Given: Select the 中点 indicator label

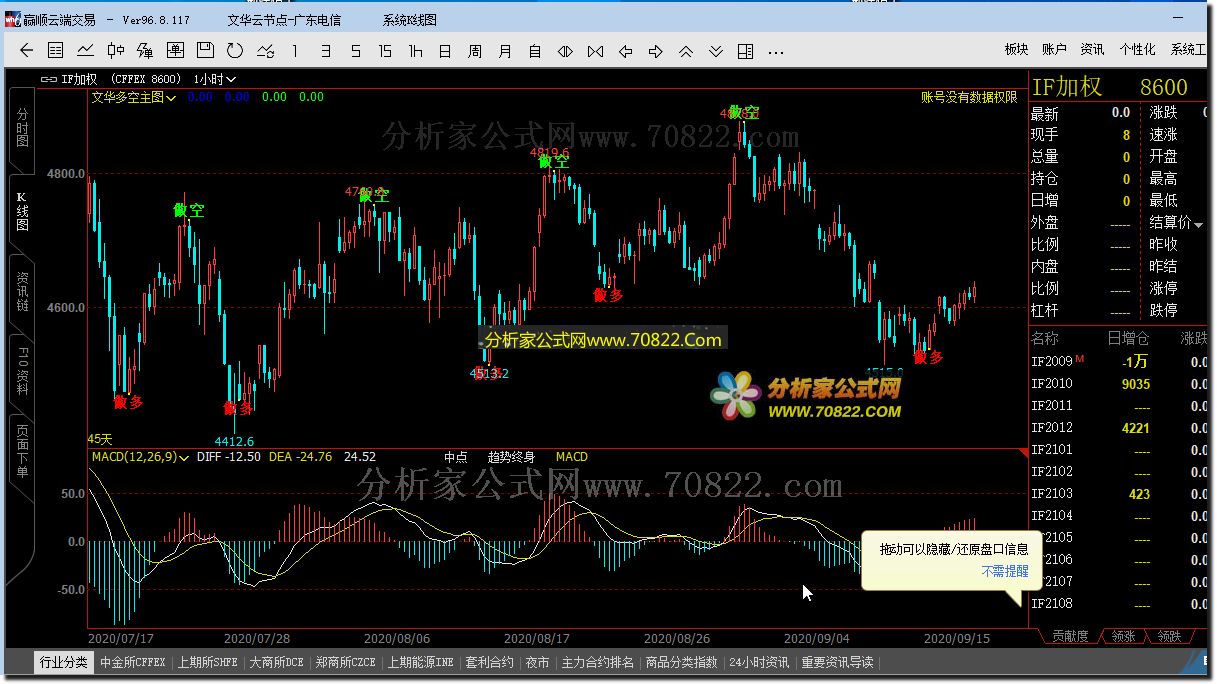Looking at the screenshot, I should tap(455, 457).
